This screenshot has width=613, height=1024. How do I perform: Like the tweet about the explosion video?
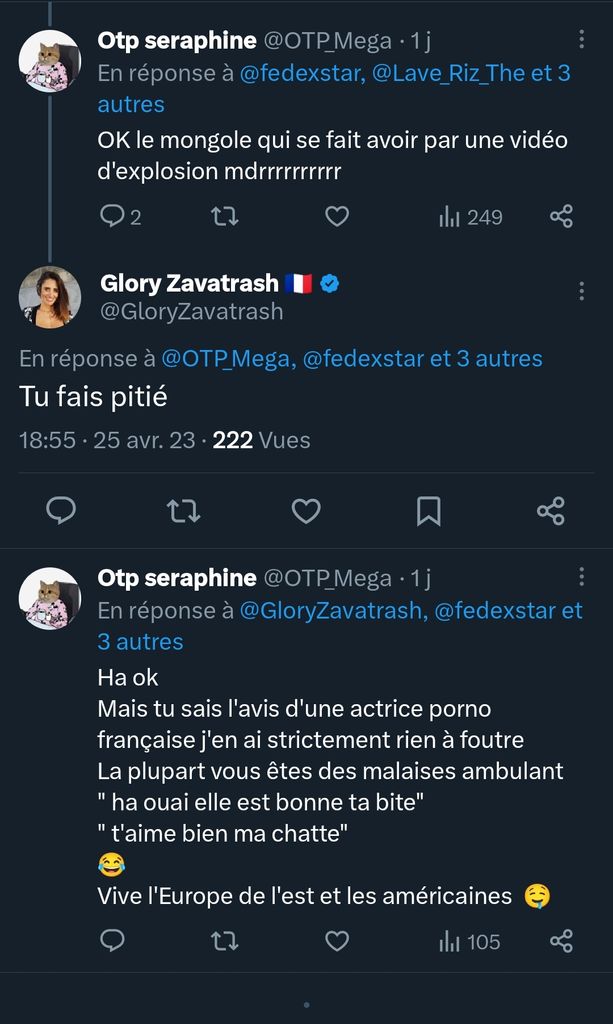[337, 216]
